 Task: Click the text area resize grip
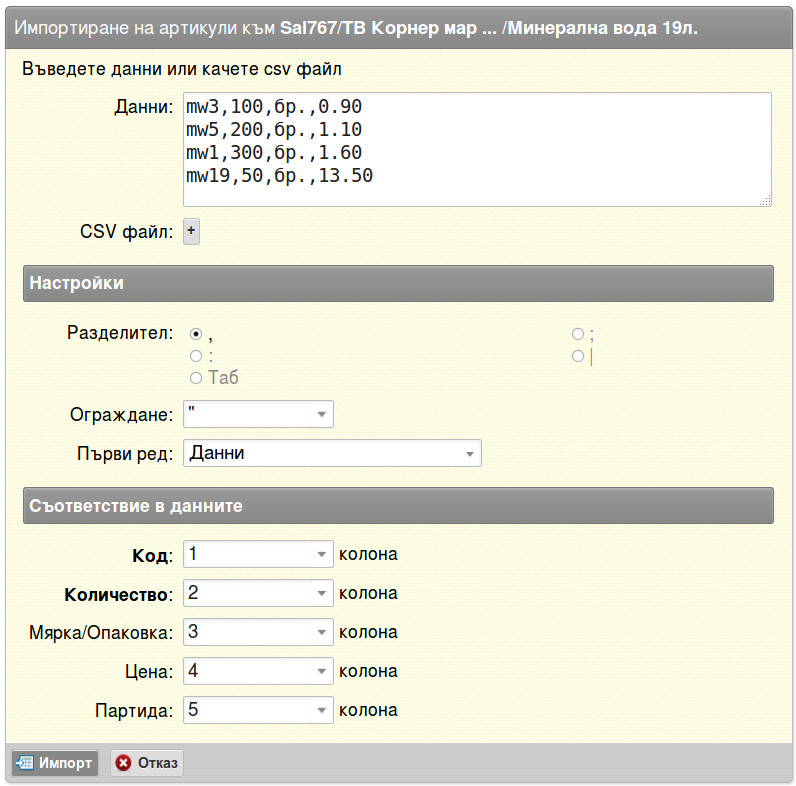coord(765,200)
